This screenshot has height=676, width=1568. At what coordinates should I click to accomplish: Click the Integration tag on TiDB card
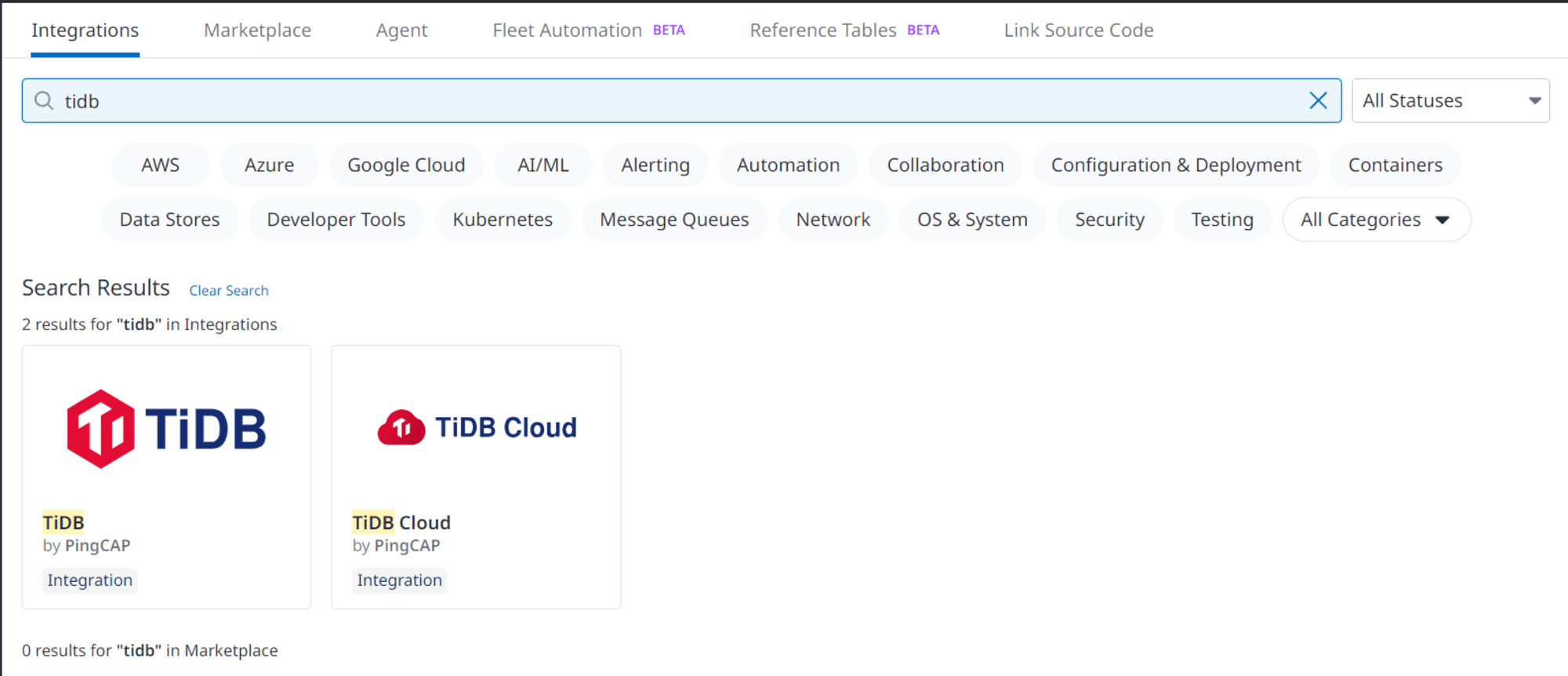coord(90,580)
